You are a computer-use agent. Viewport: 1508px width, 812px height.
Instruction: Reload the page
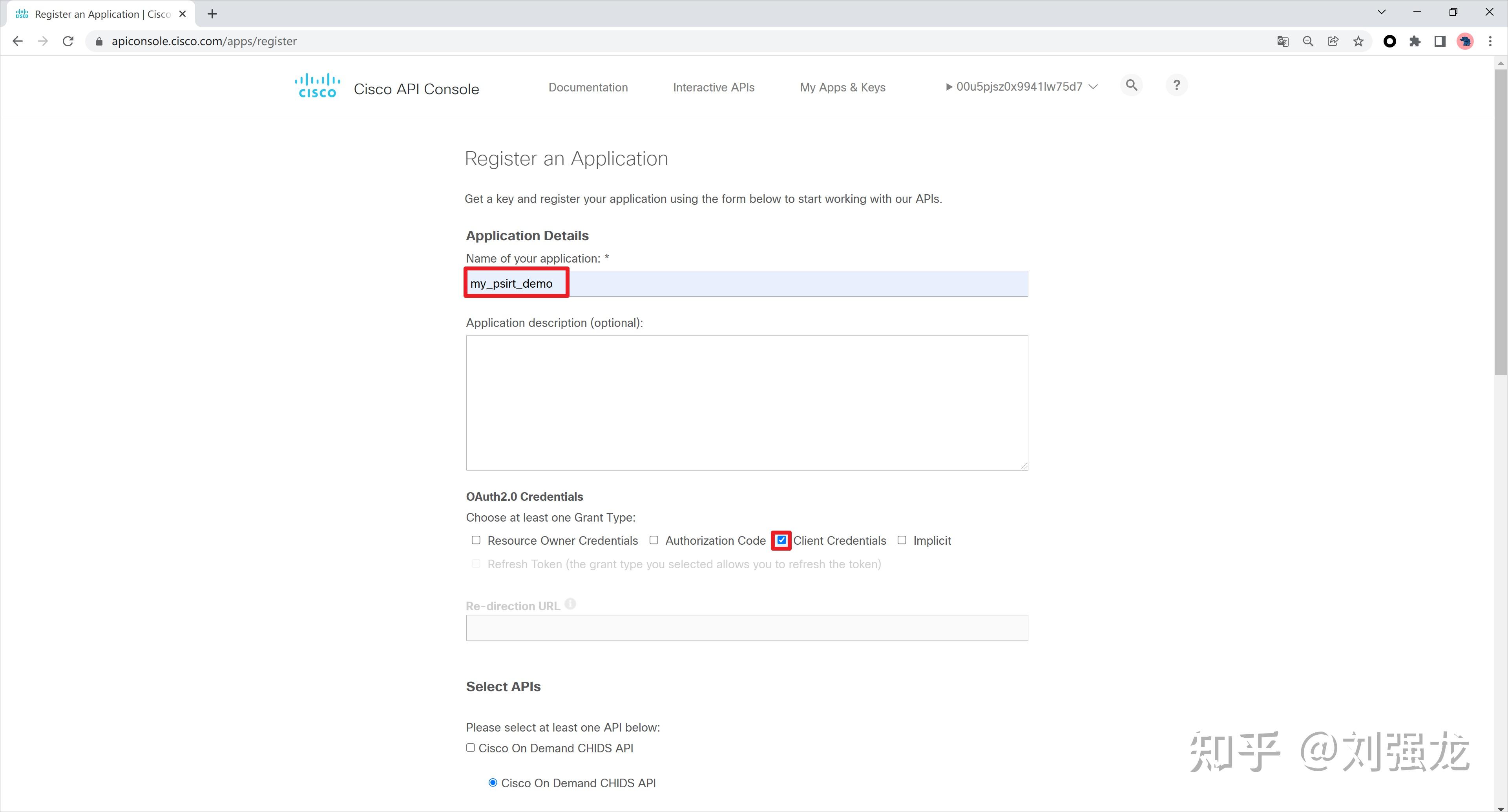click(68, 41)
